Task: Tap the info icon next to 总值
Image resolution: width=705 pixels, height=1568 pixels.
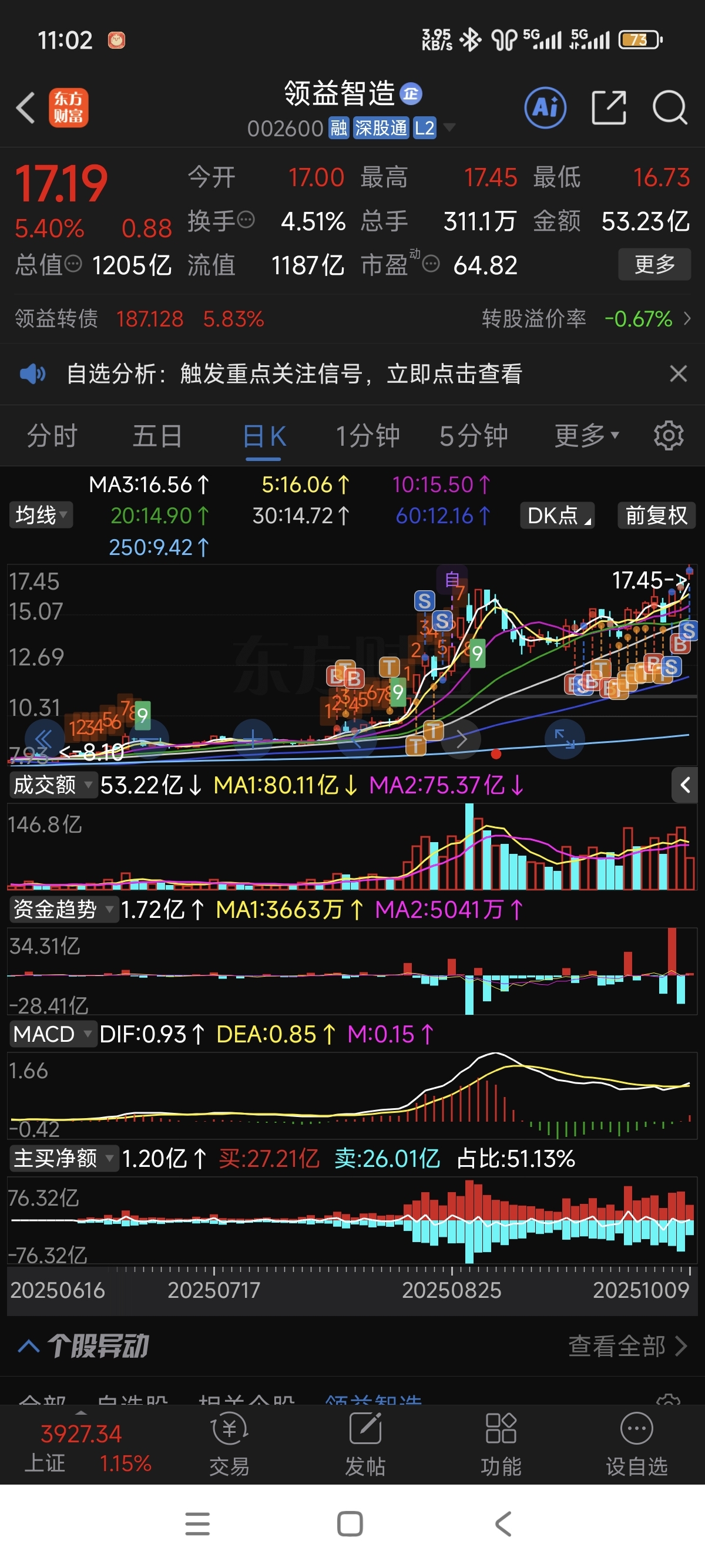Action: pos(73,264)
